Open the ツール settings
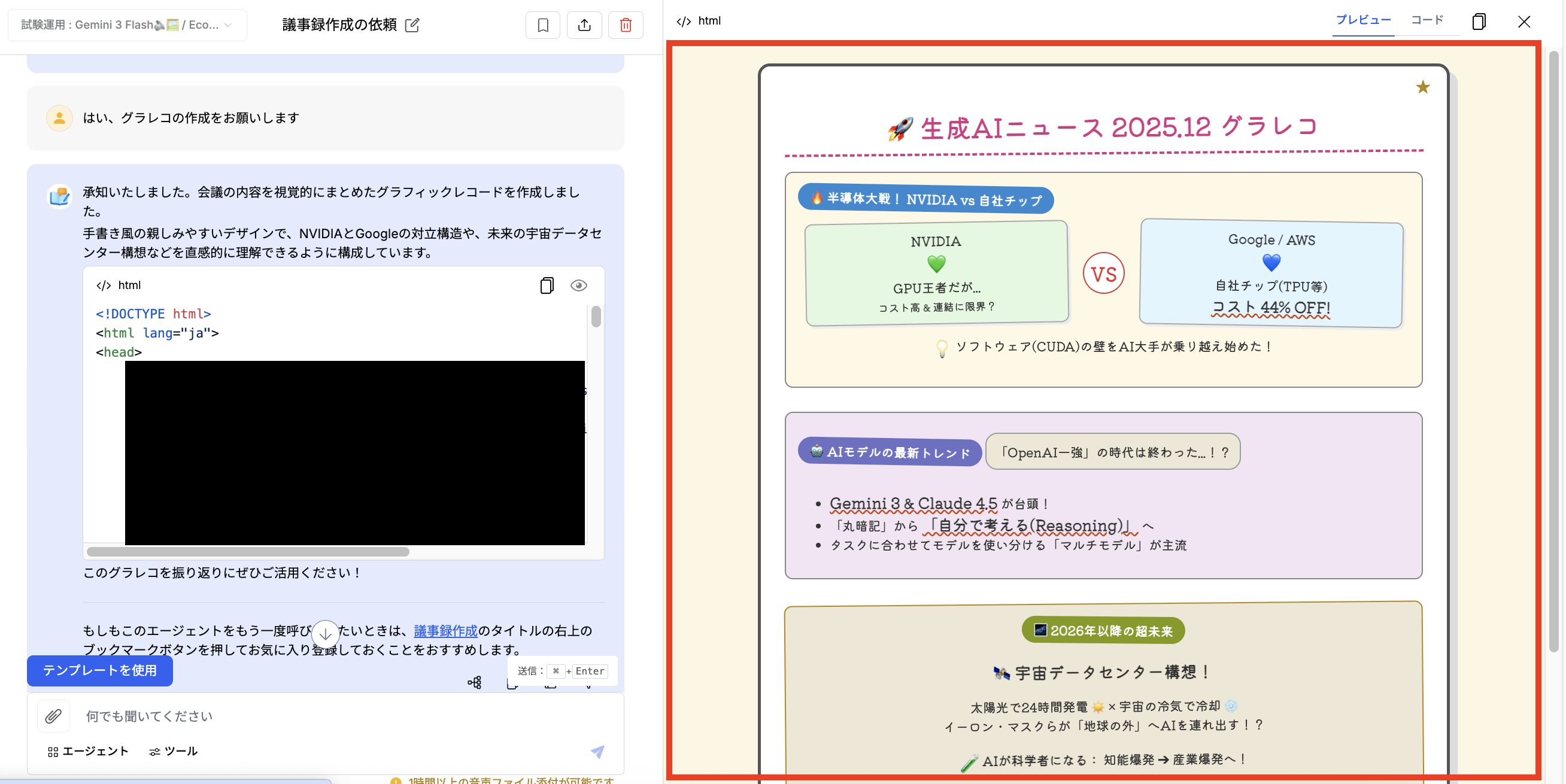The width and height of the screenshot is (1566, 784). (173, 751)
